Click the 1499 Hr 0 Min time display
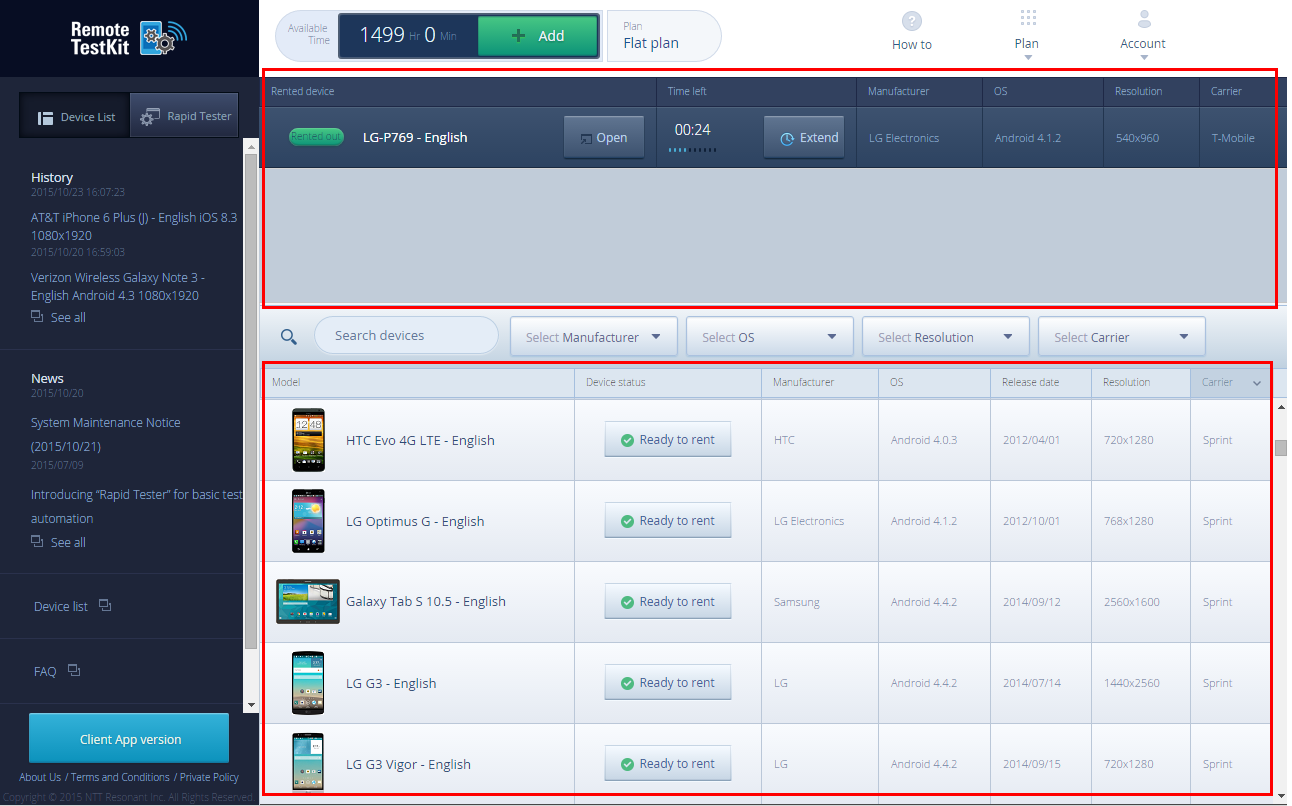Screen dimensions: 1292x806 (408, 36)
